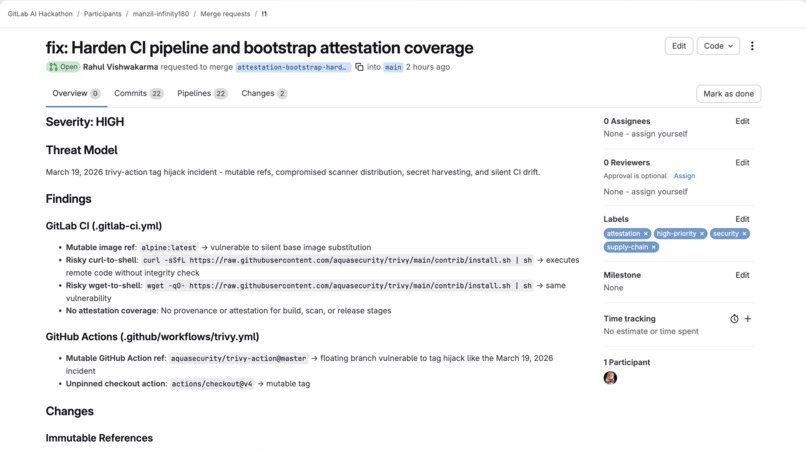Click the Immutable References heading

tap(99, 438)
